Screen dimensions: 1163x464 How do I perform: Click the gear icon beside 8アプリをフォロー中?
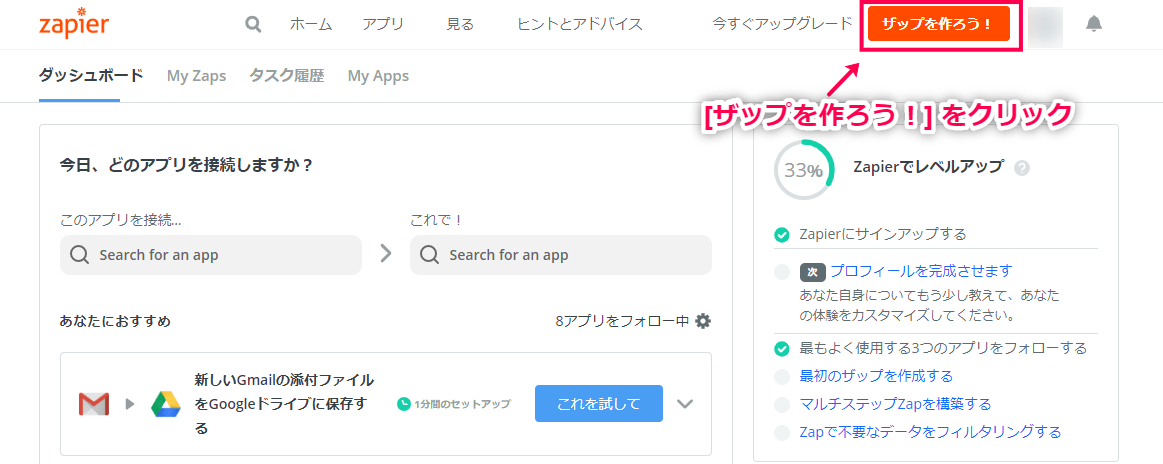702,321
